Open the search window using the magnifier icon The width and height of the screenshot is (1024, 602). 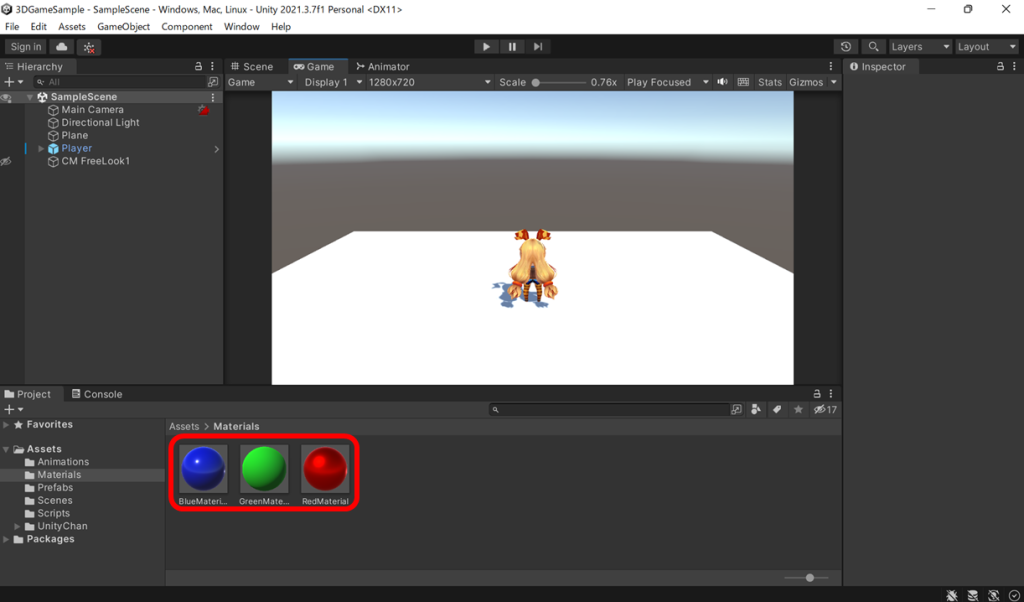pyautogui.click(x=872, y=46)
